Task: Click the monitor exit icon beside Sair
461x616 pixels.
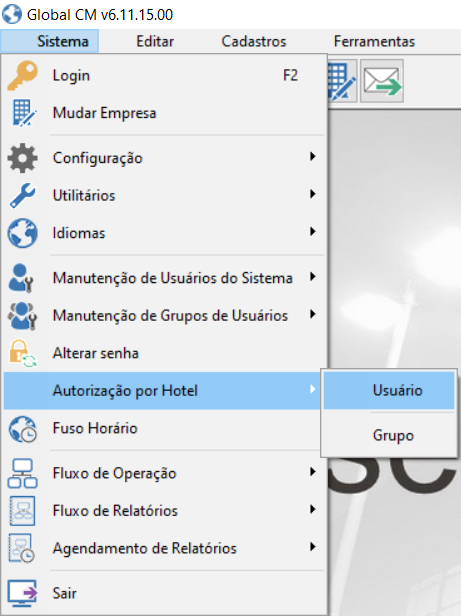Action: (x=22, y=593)
